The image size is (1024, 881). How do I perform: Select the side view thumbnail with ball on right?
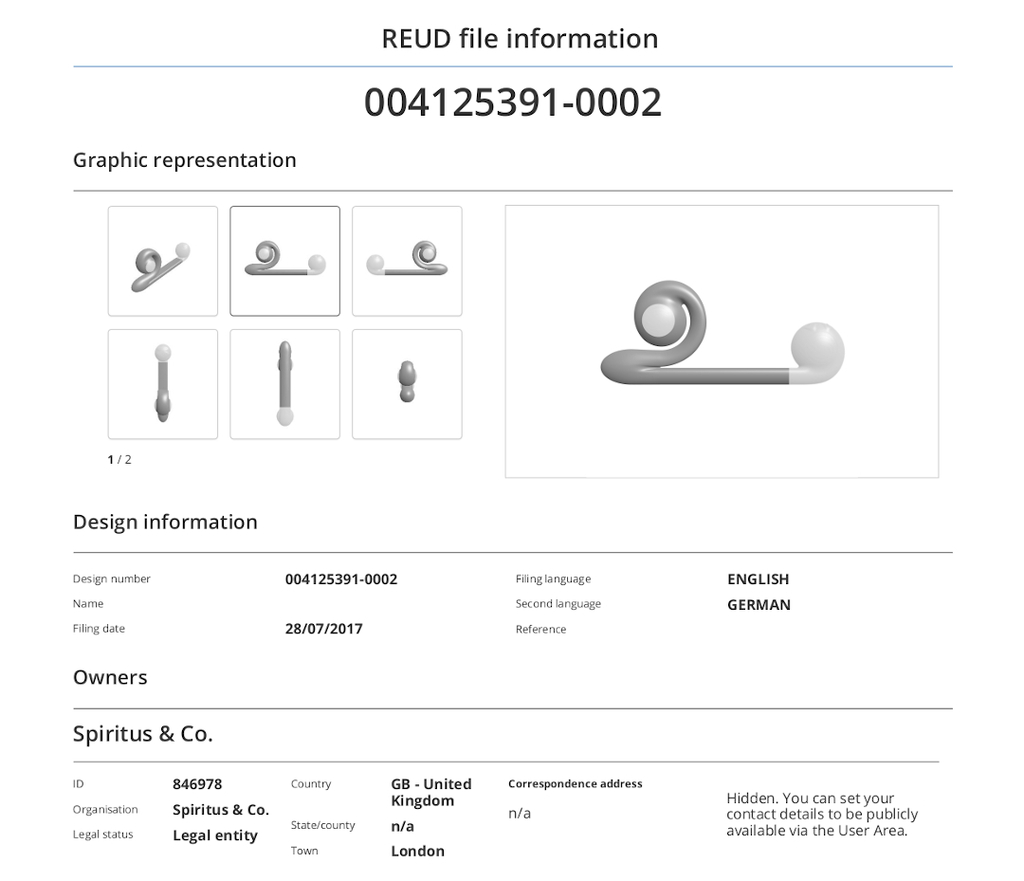285,261
